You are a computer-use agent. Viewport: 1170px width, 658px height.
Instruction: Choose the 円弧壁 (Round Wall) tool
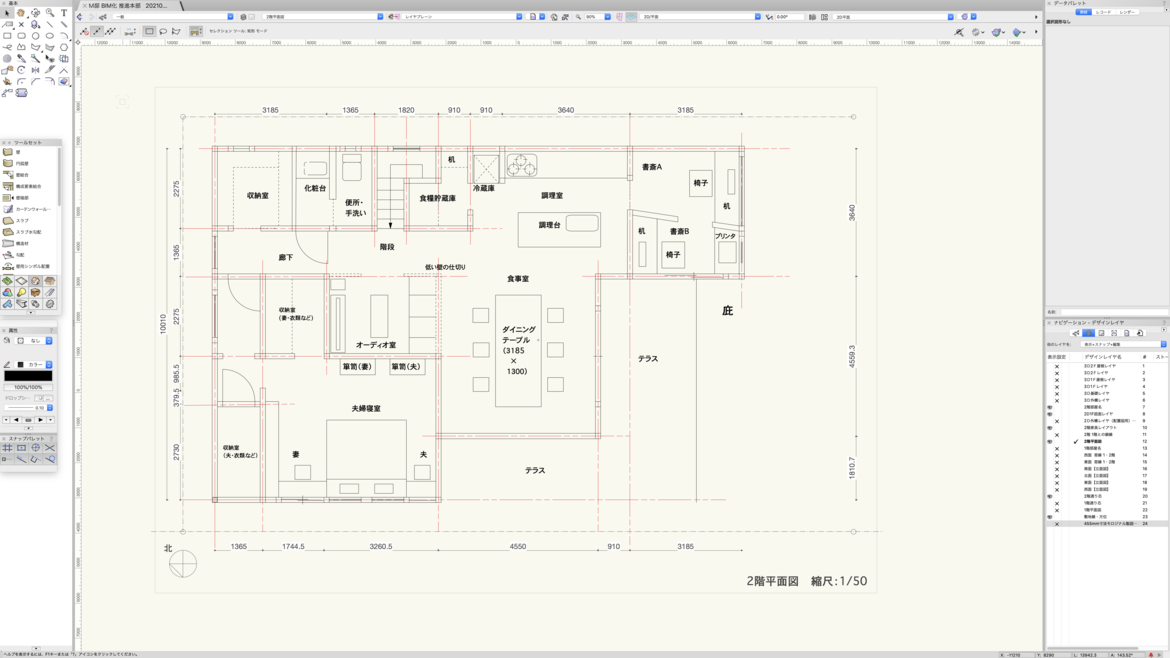tap(22, 163)
